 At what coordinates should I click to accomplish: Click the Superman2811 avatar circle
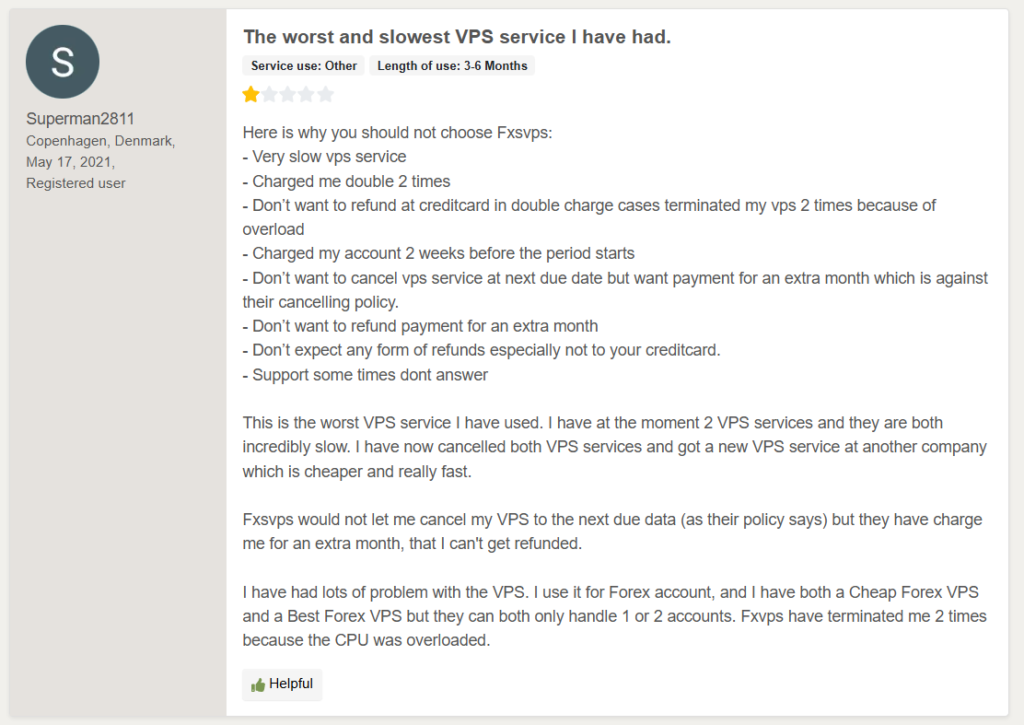click(62, 62)
